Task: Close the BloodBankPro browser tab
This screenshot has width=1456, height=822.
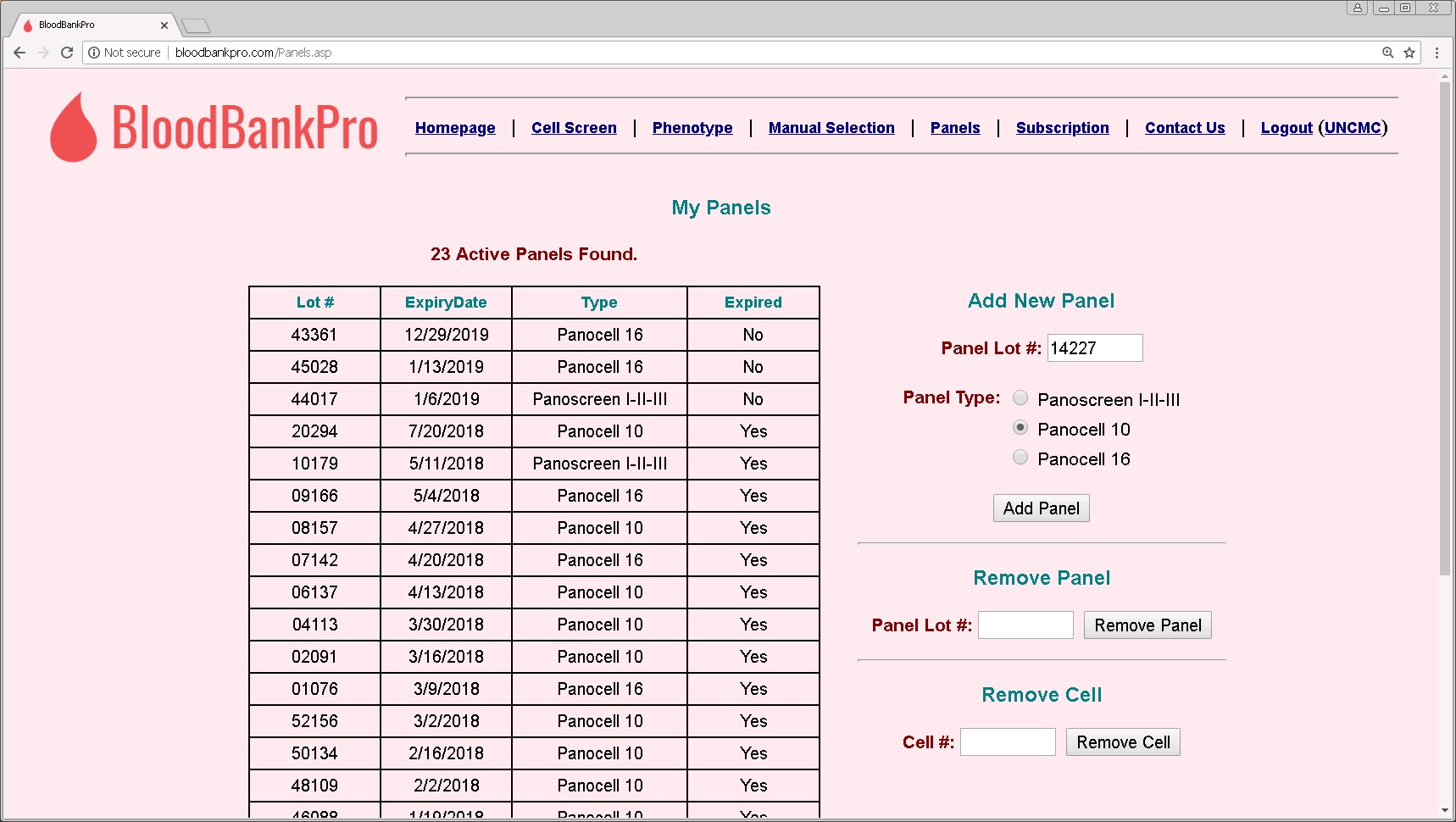Action: click(x=164, y=25)
